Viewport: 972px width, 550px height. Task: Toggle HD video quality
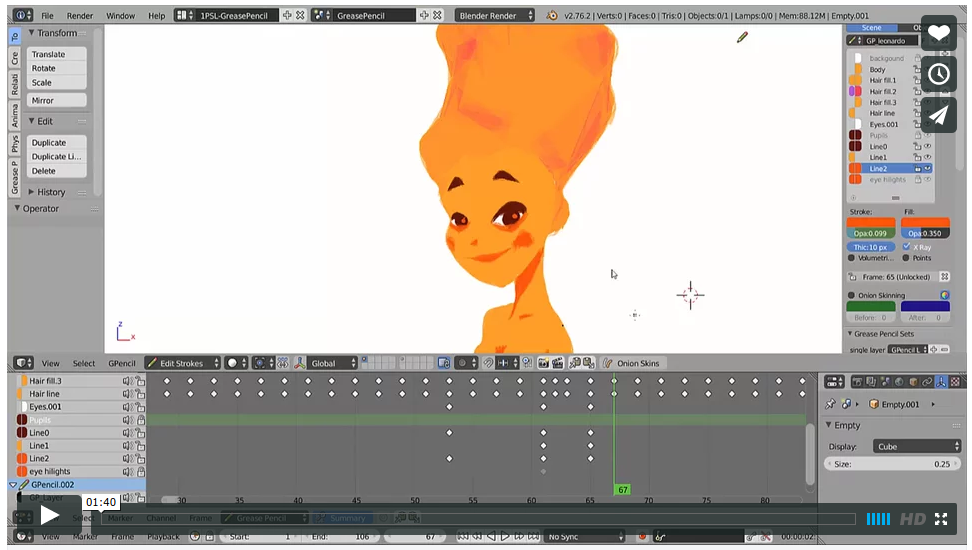click(912, 519)
